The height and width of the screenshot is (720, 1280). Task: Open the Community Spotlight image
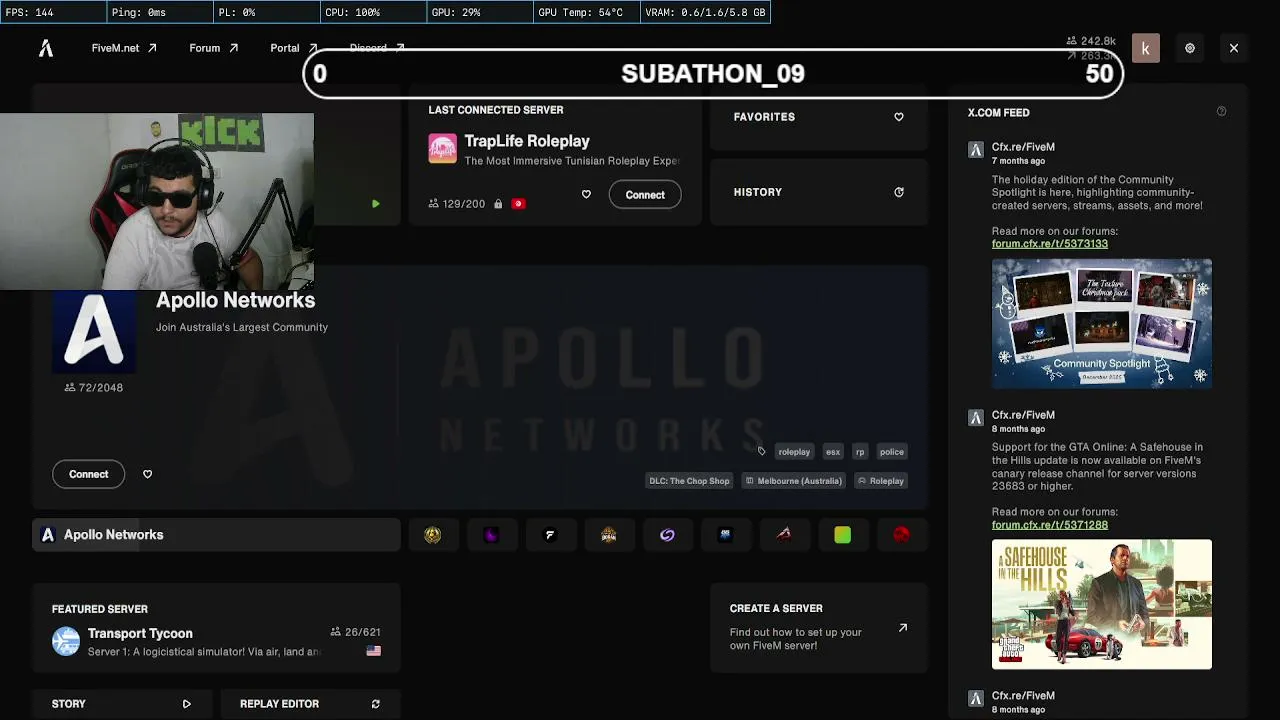1102,324
